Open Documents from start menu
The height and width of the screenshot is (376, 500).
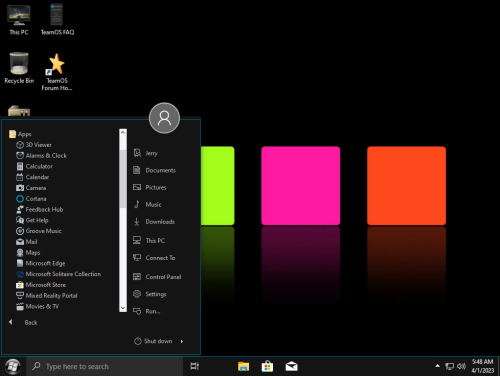coord(154,170)
